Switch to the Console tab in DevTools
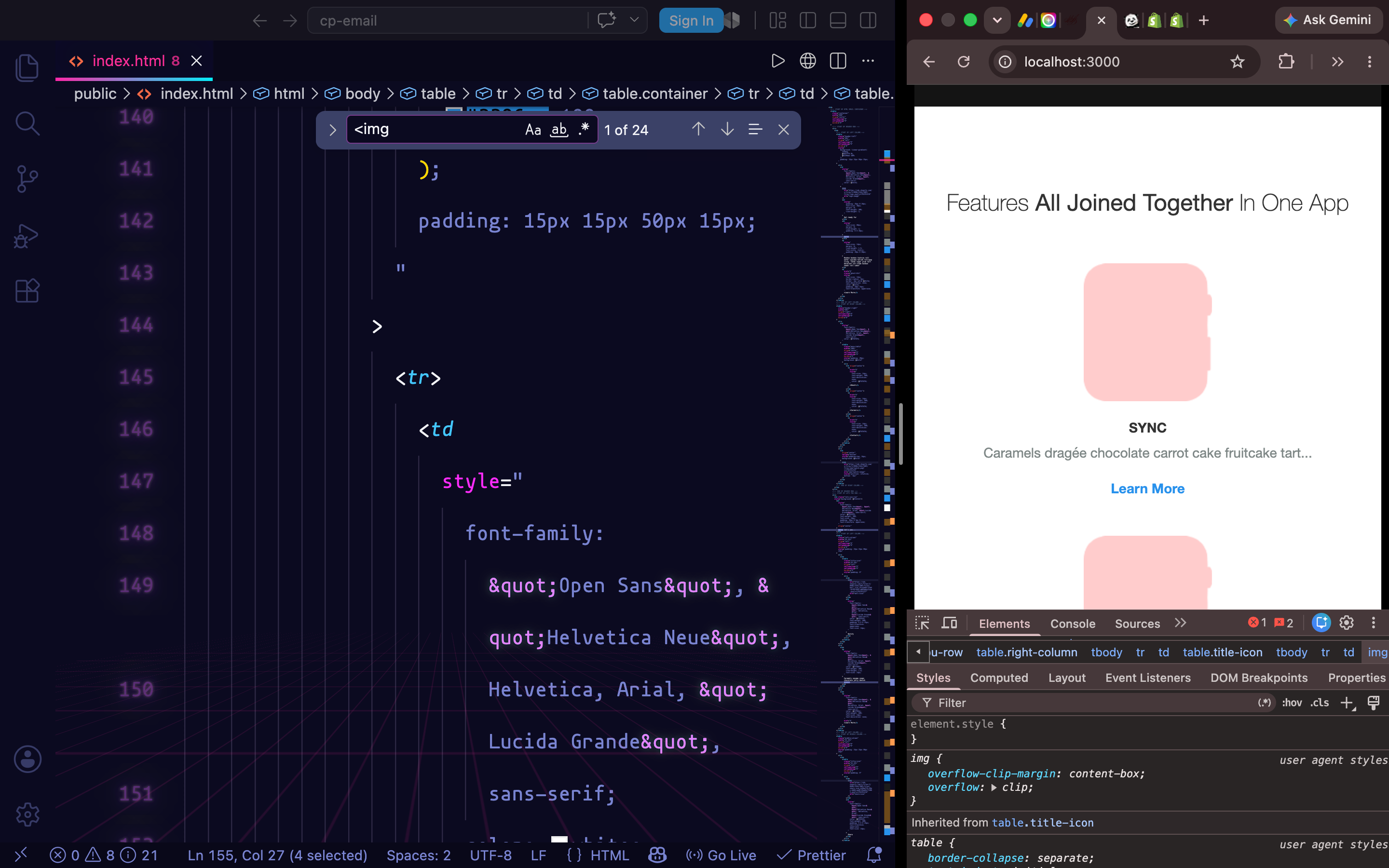The image size is (1389, 868). coord(1072,624)
